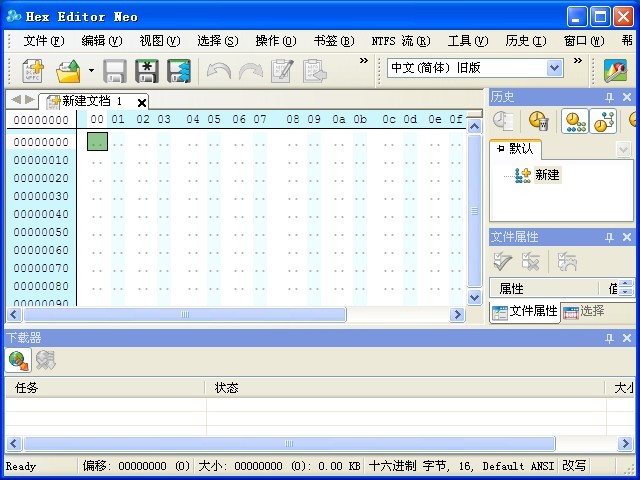Click the edit document pencil icon
The width and height of the screenshot is (640, 480).
pyautogui.click(x=282, y=71)
